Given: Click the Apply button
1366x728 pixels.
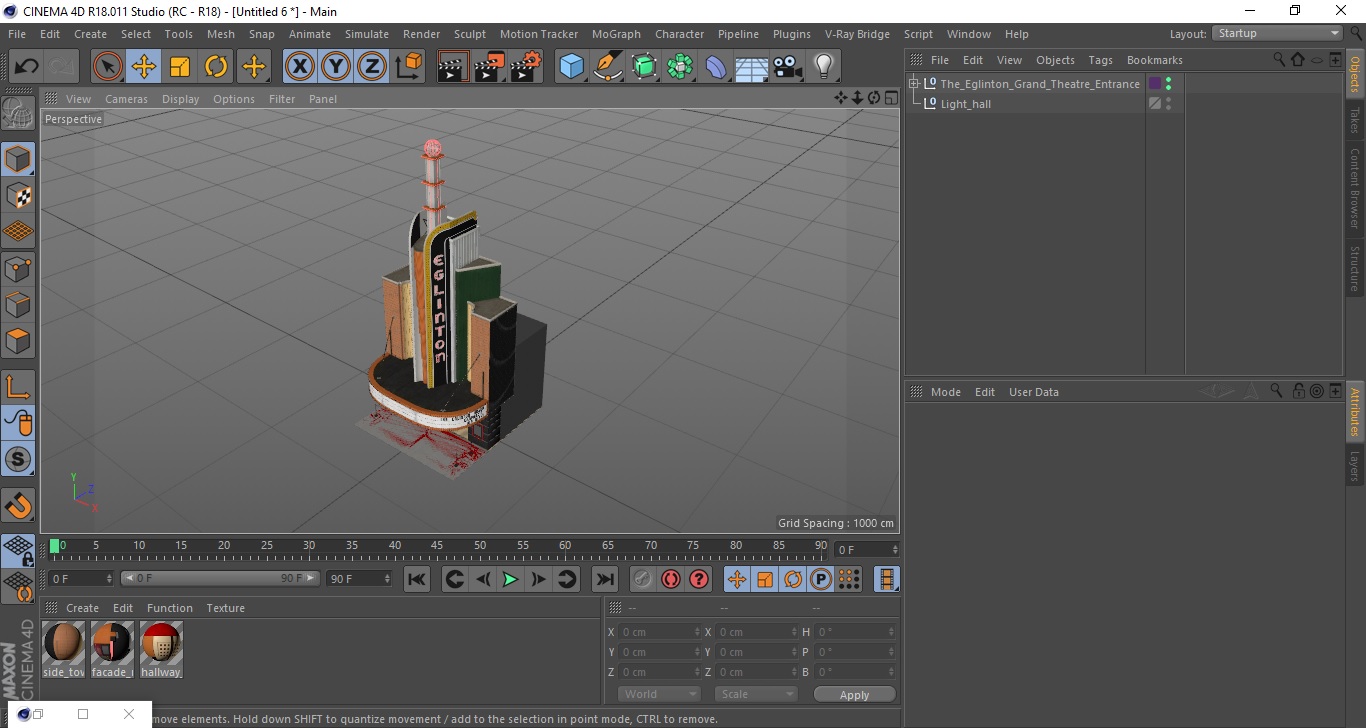Looking at the screenshot, I should coord(854,694).
